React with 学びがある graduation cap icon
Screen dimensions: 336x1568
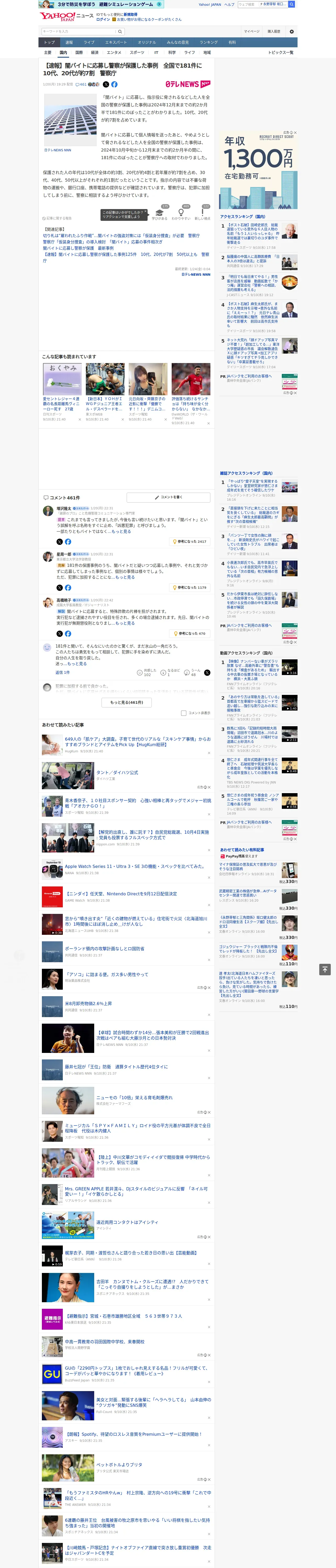click(160, 213)
